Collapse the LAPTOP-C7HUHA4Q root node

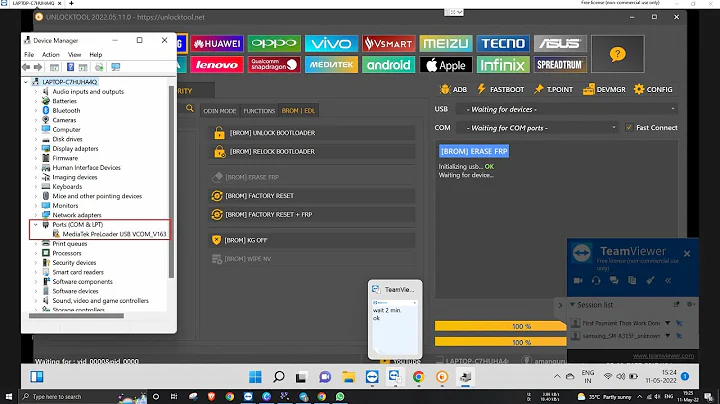26,82
